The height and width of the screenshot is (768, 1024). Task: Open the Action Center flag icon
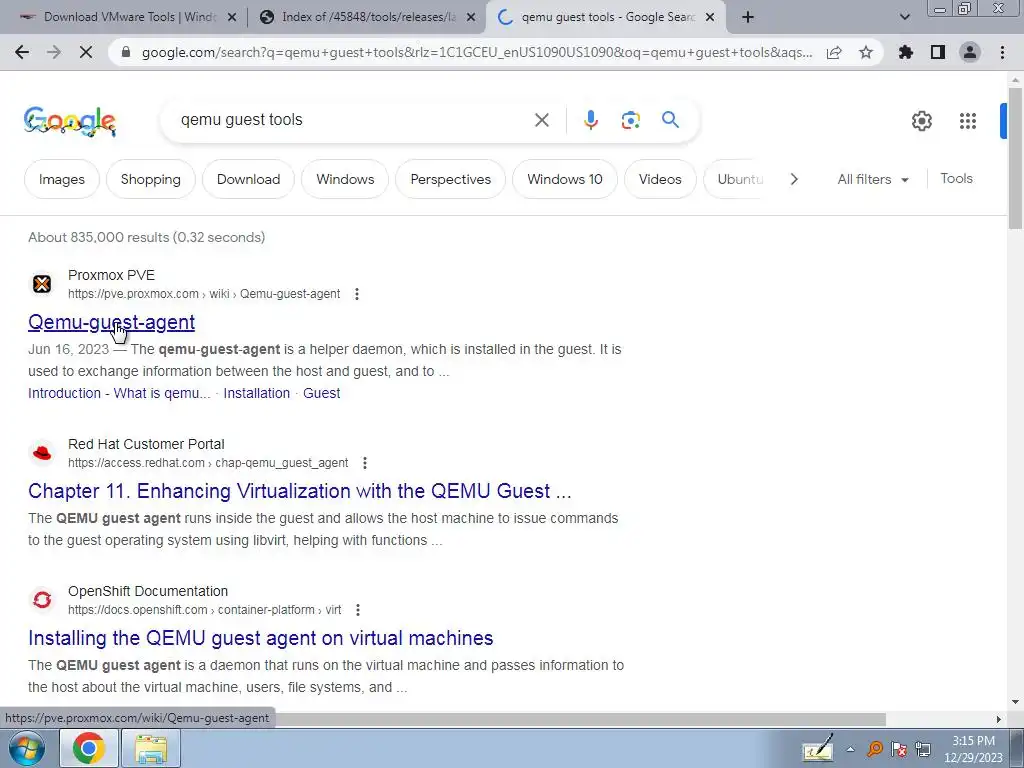pos(899,750)
